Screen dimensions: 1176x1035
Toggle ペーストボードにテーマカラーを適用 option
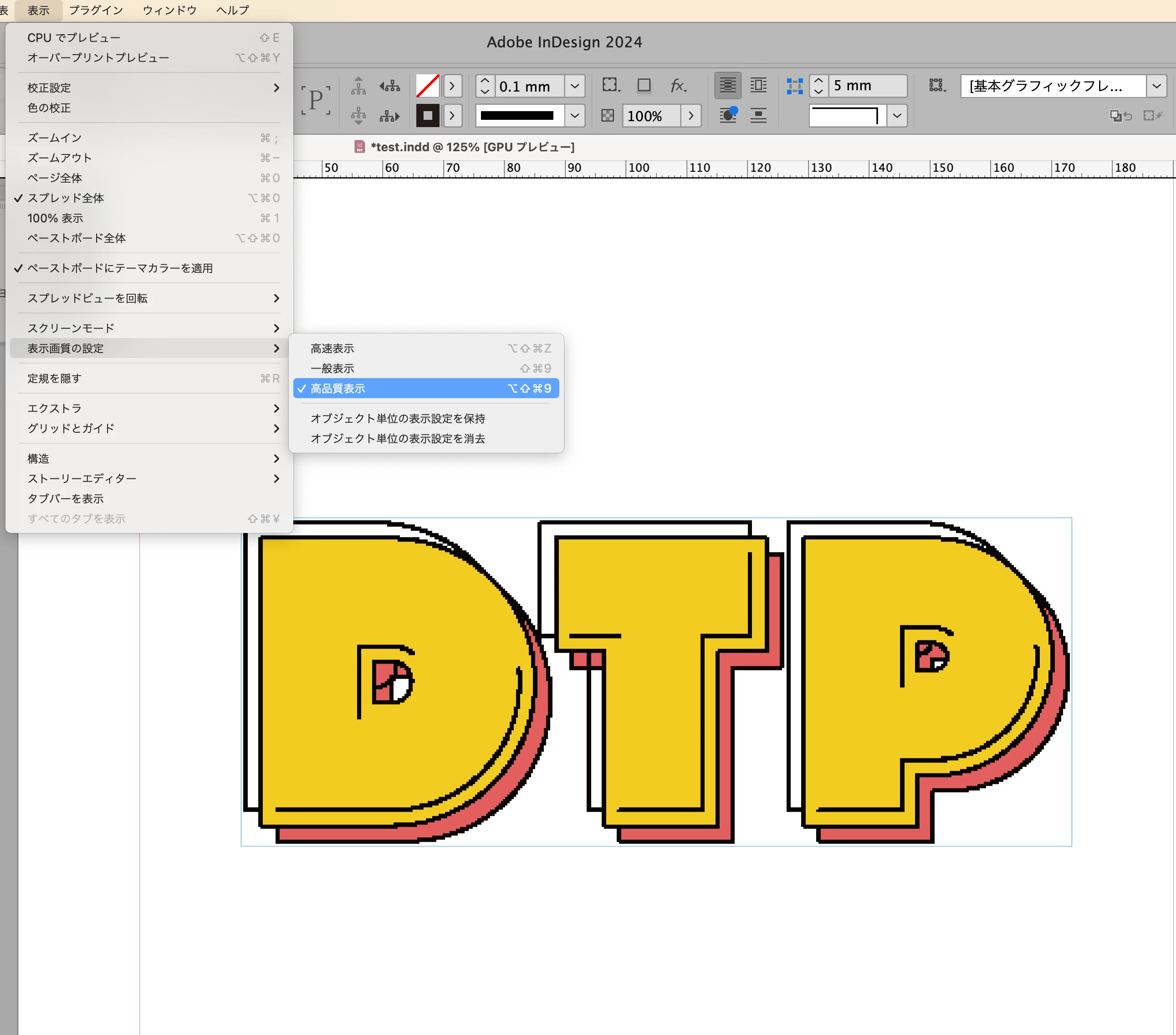(x=120, y=268)
